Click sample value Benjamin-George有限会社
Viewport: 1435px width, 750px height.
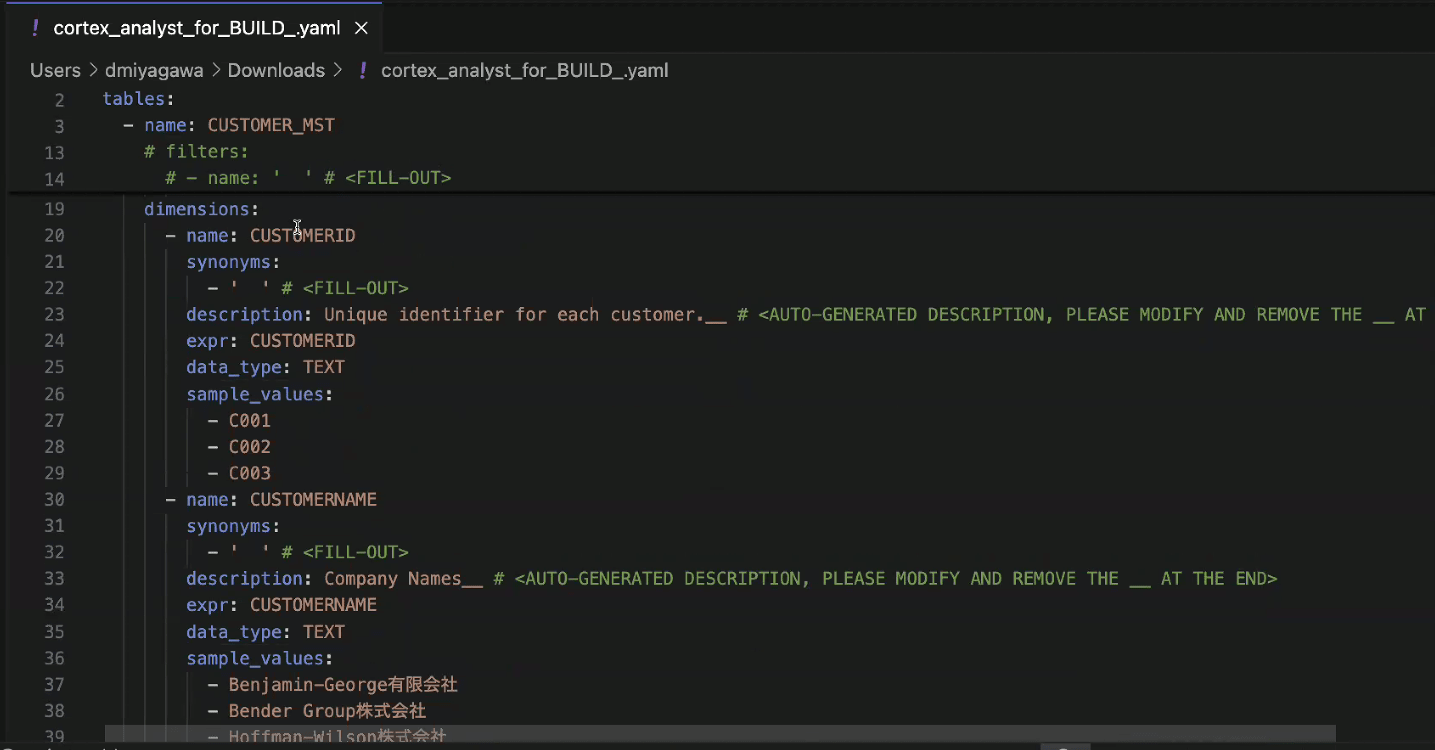point(343,684)
